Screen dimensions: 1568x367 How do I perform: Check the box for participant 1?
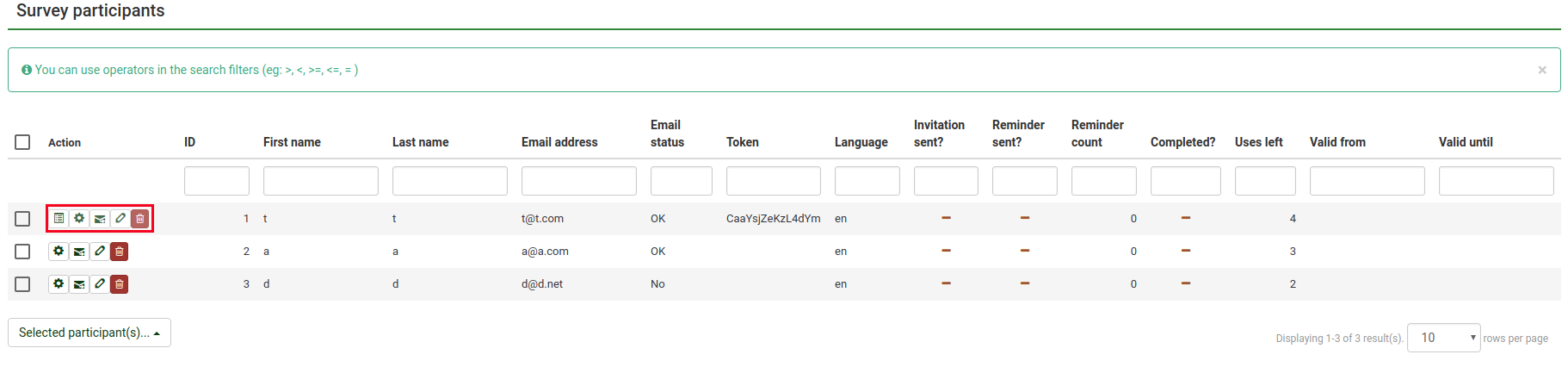[x=22, y=219]
